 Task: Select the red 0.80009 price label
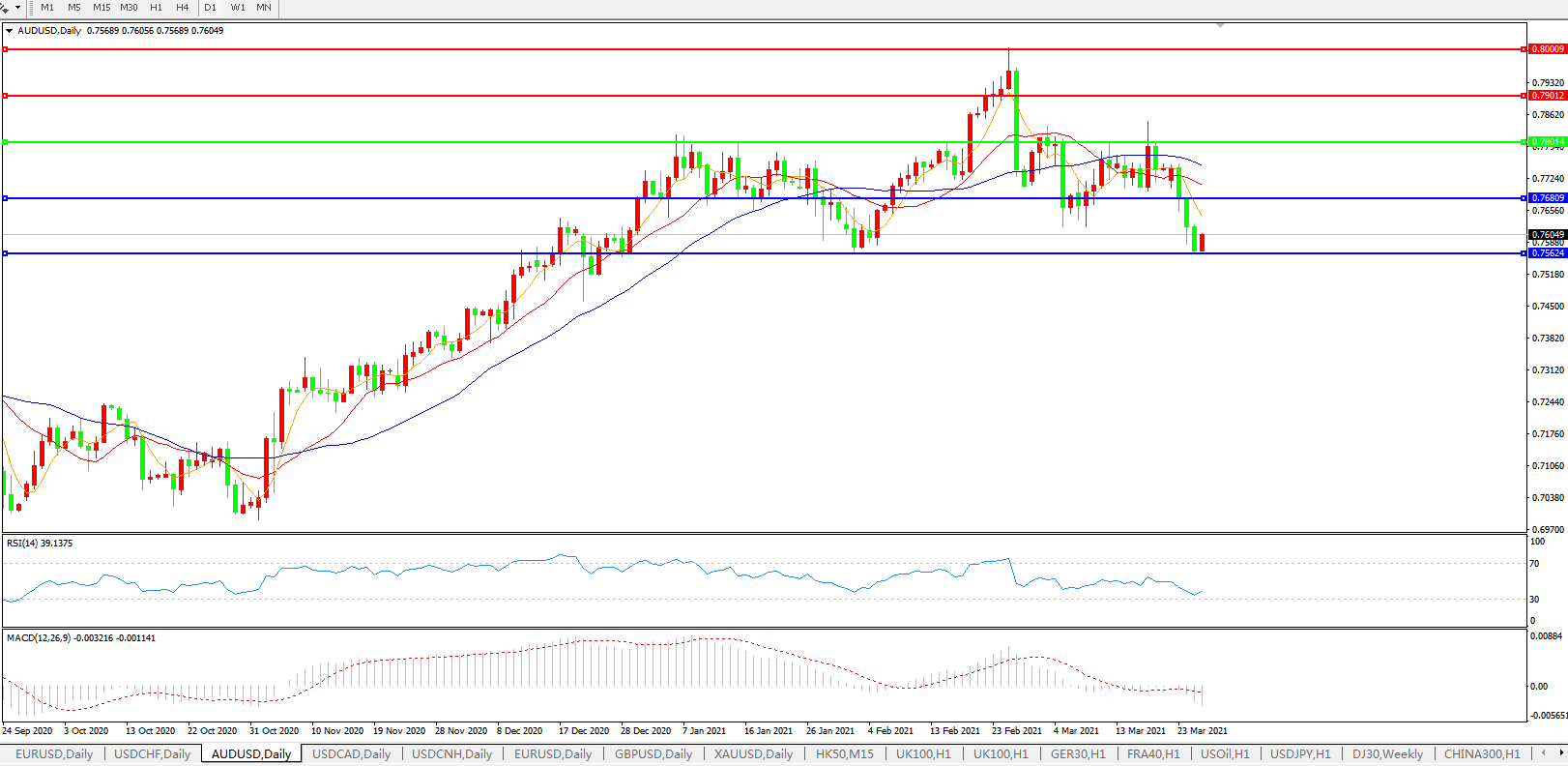[x=1548, y=49]
